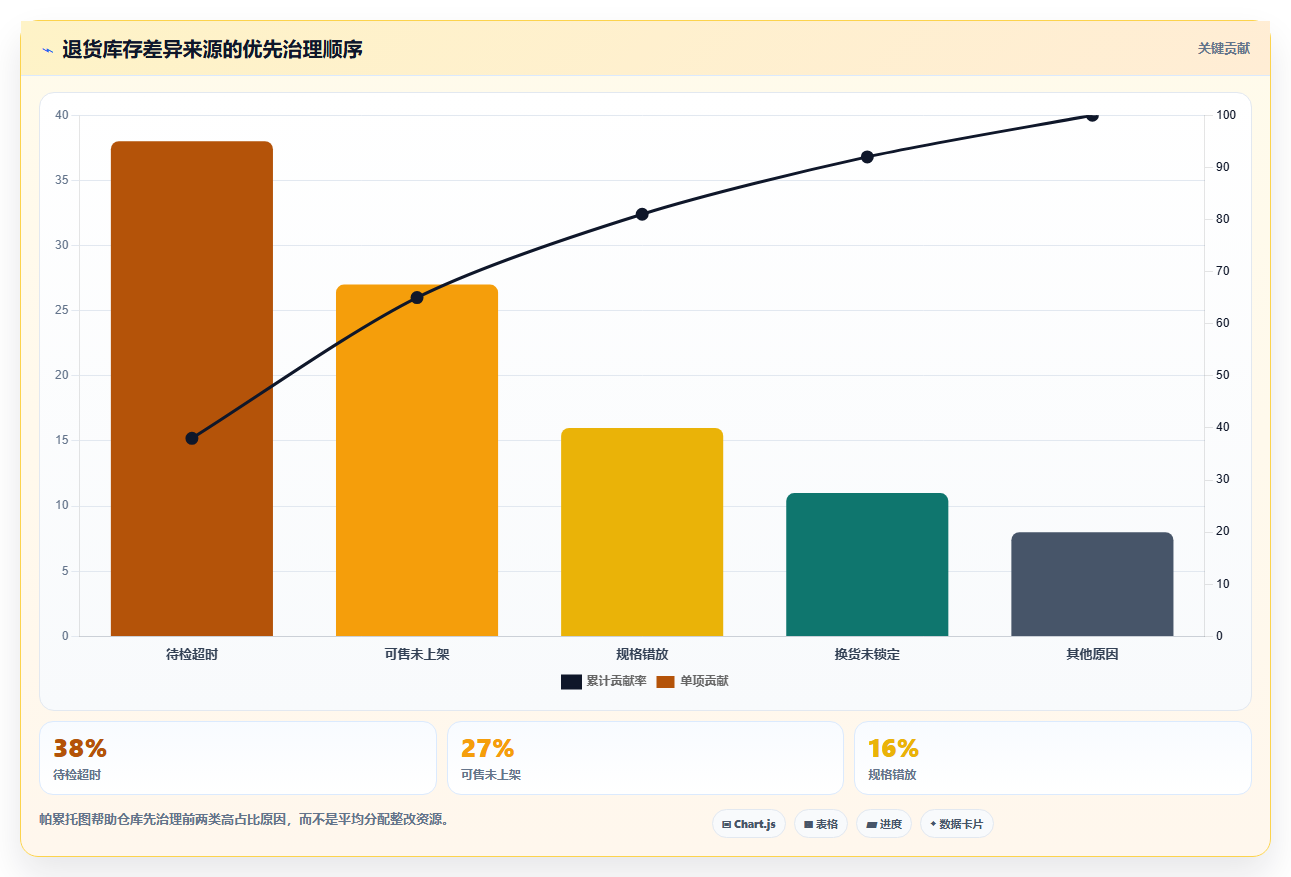
Task: Click the Chart.js tag chip
Action: pos(749,824)
